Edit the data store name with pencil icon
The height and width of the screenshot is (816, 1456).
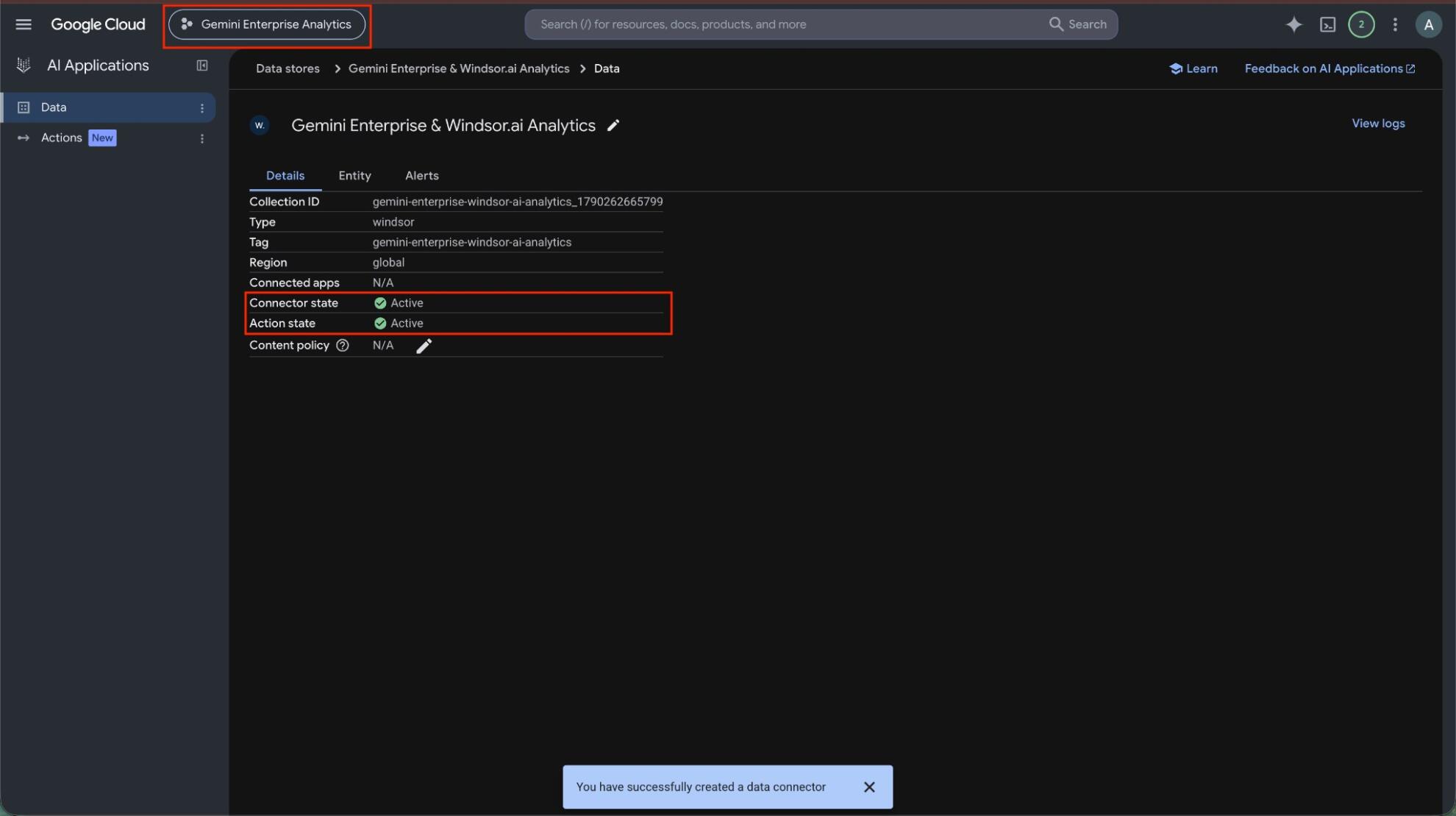(613, 126)
